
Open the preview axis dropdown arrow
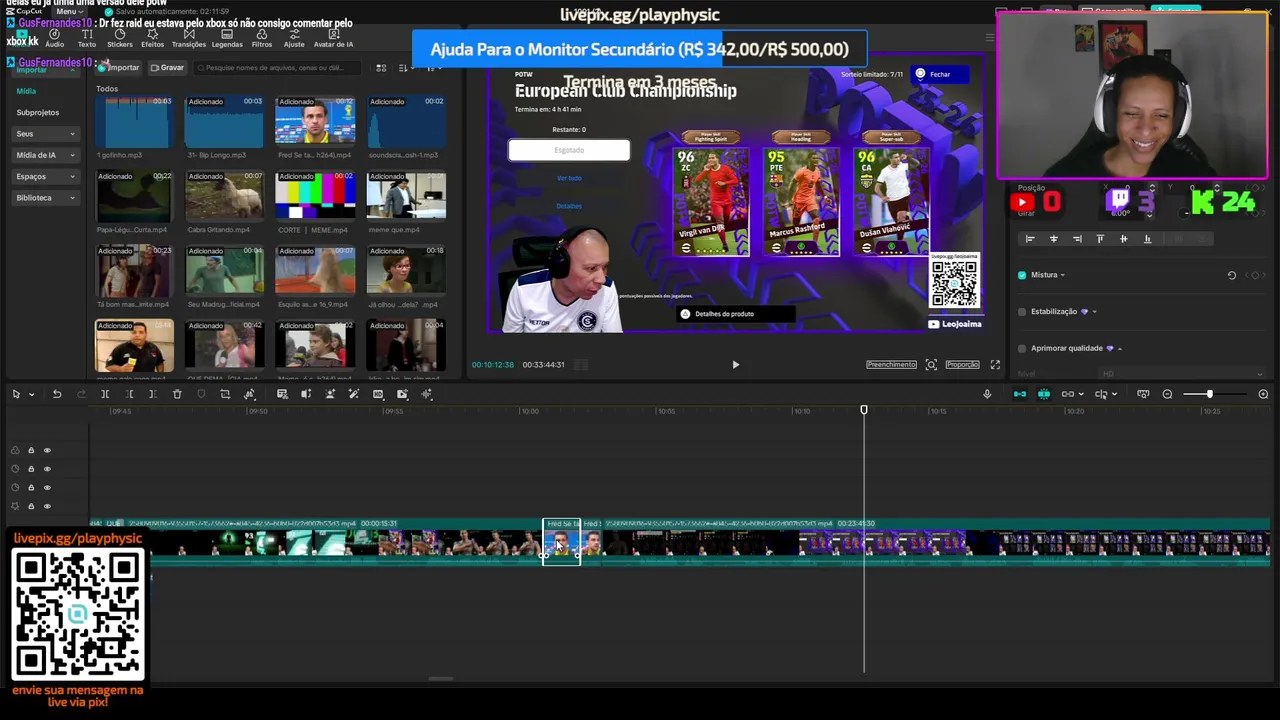[1115, 395]
